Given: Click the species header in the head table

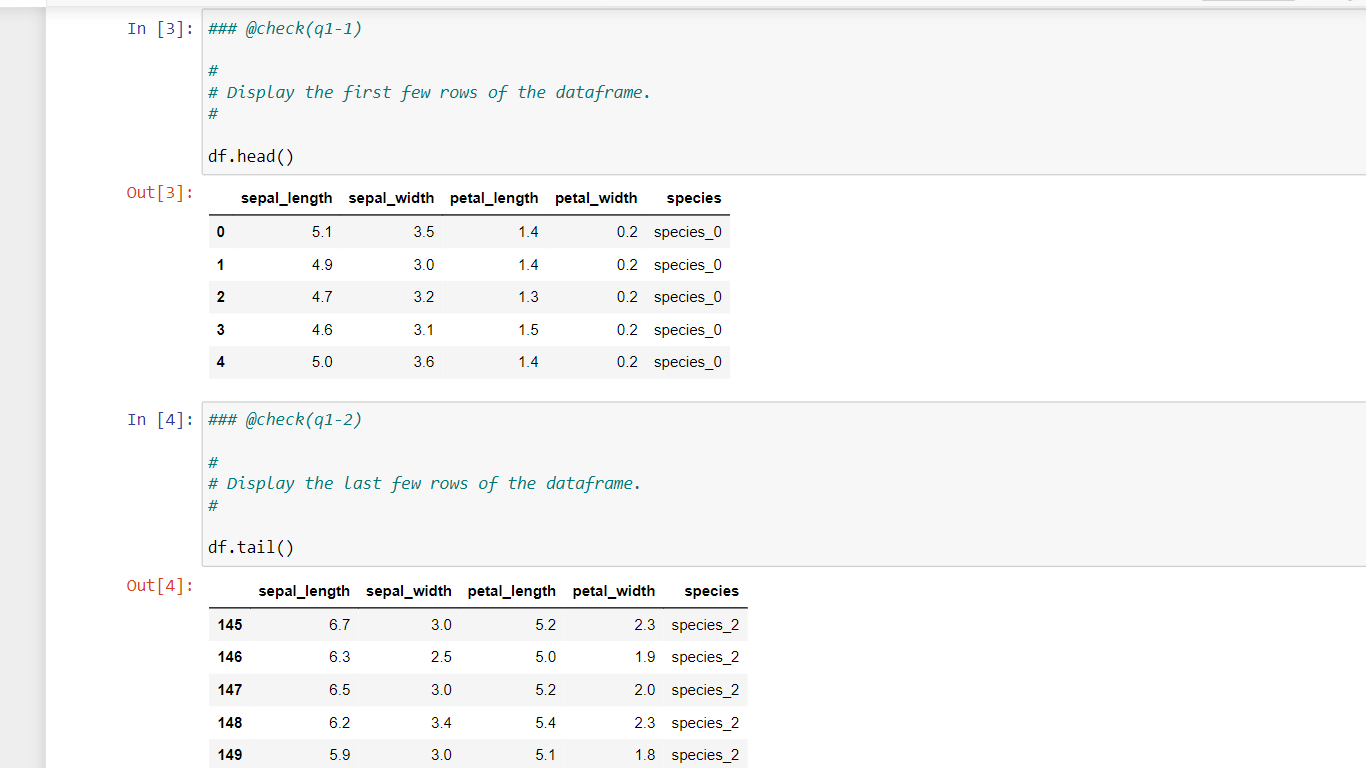Looking at the screenshot, I should (694, 198).
